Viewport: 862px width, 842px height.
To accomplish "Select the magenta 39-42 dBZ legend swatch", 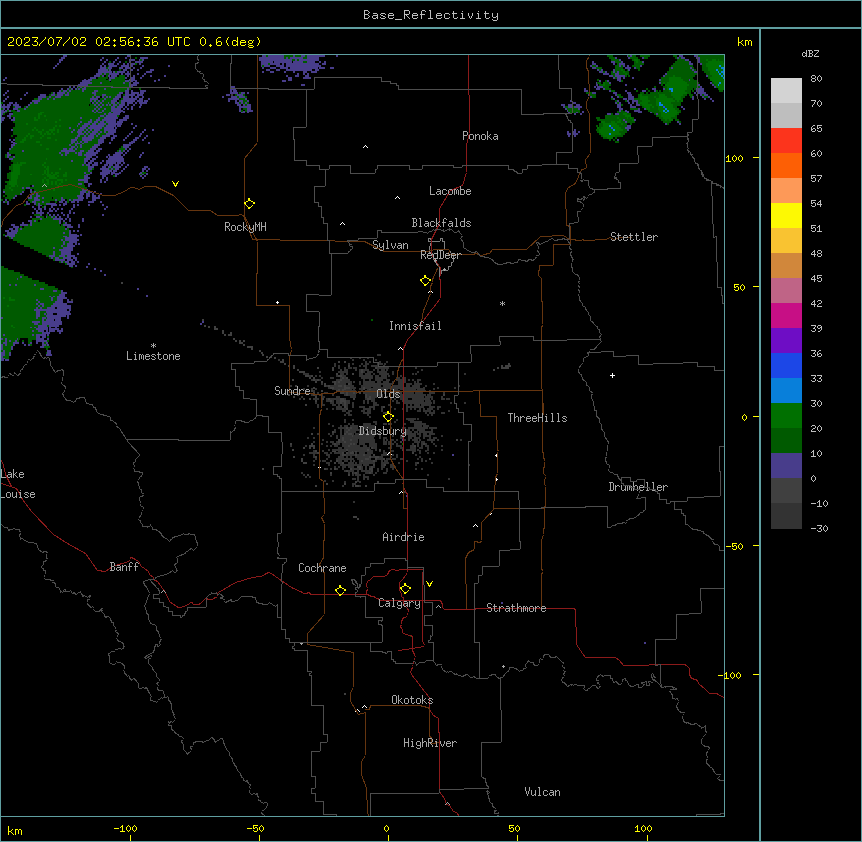I will point(786,315).
